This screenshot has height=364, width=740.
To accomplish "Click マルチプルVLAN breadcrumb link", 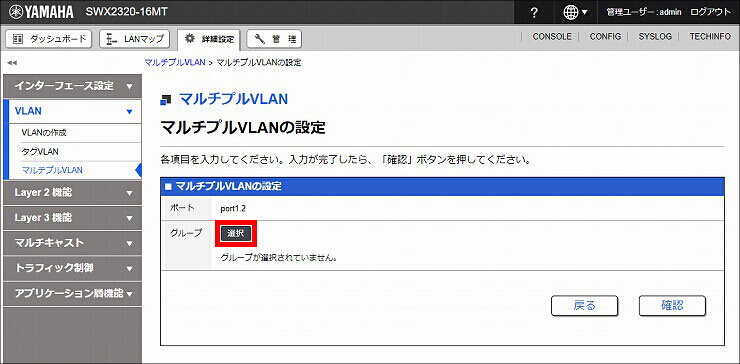I will [175, 62].
